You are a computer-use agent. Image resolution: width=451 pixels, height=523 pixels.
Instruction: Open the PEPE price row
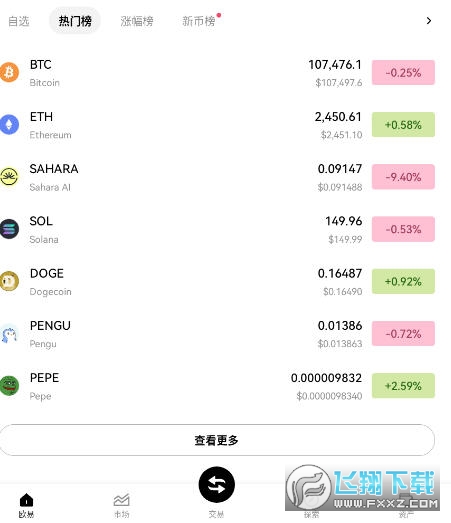pos(217,386)
